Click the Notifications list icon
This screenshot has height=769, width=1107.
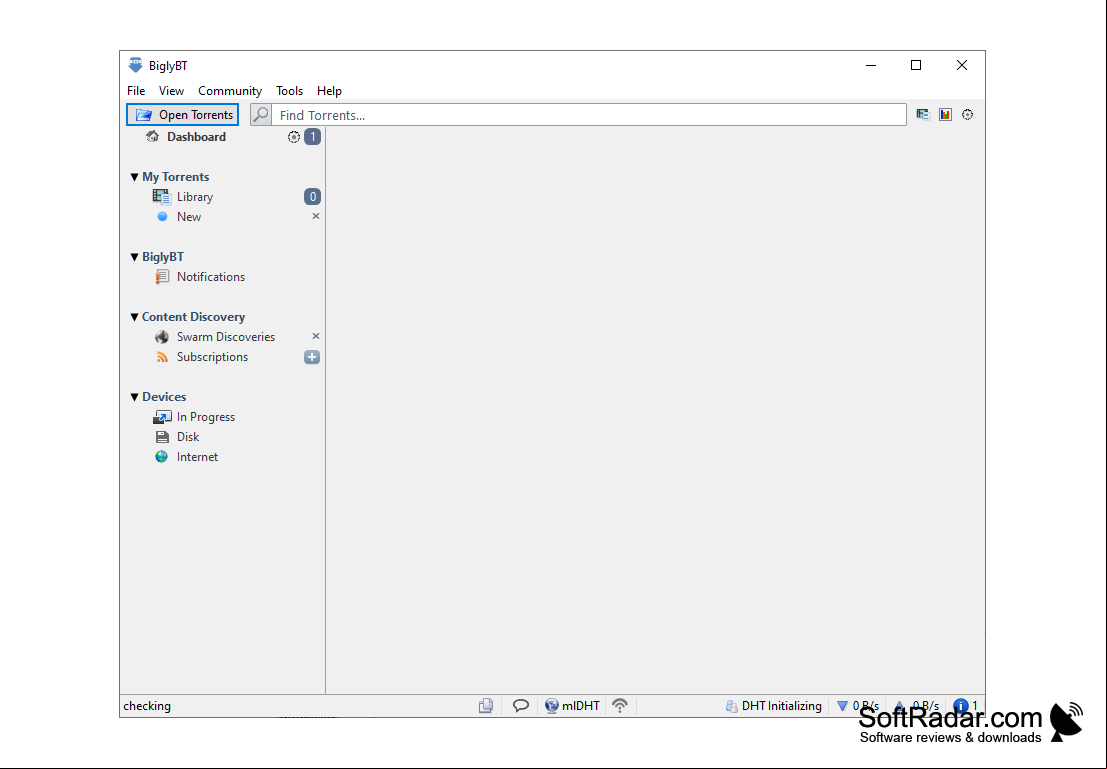[x=162, y=277]
